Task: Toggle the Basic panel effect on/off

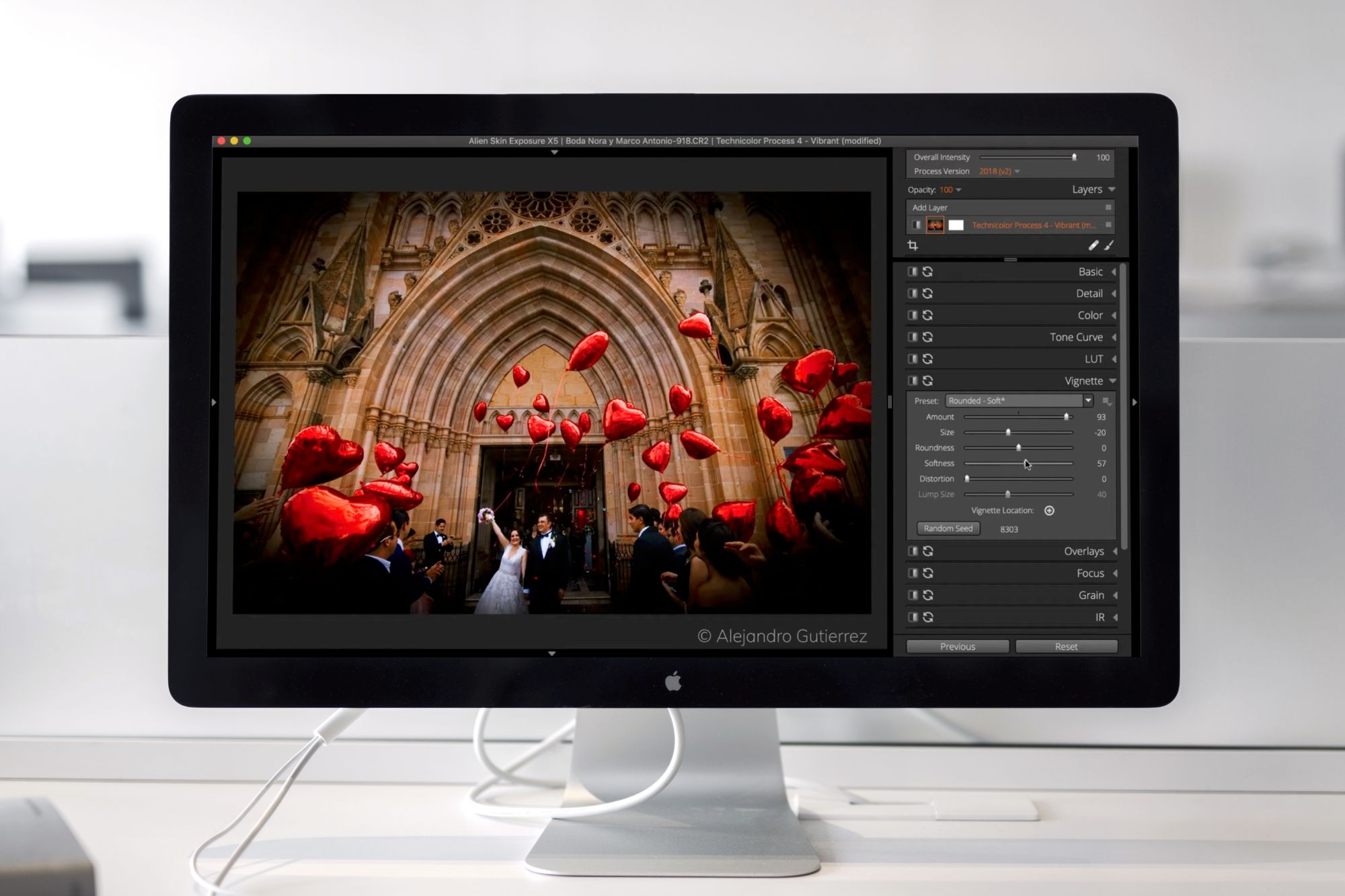Action: pyautogui.click(x=913, y=272)
